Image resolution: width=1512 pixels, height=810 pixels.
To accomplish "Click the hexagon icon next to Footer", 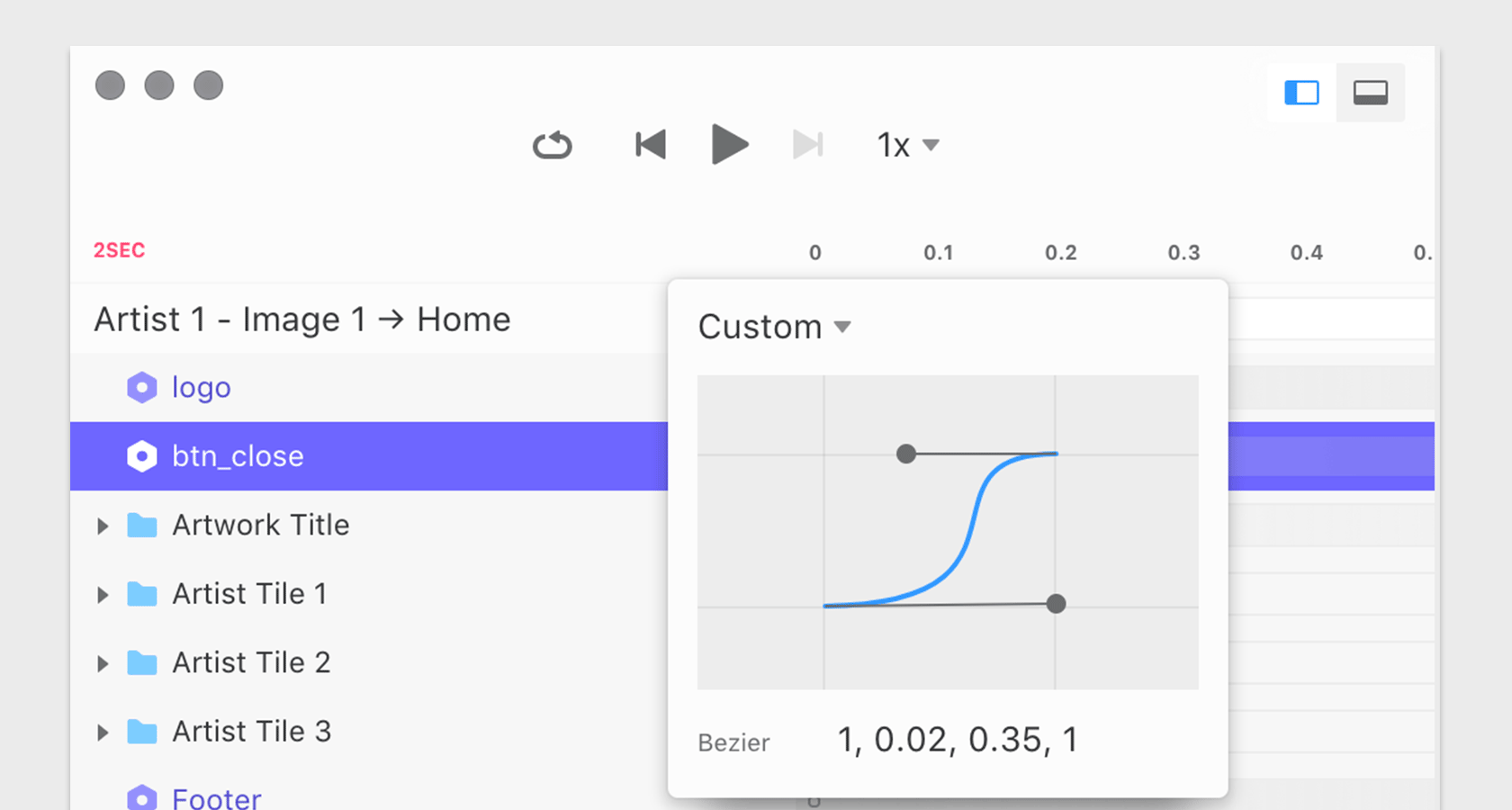I will pos(141,797).
